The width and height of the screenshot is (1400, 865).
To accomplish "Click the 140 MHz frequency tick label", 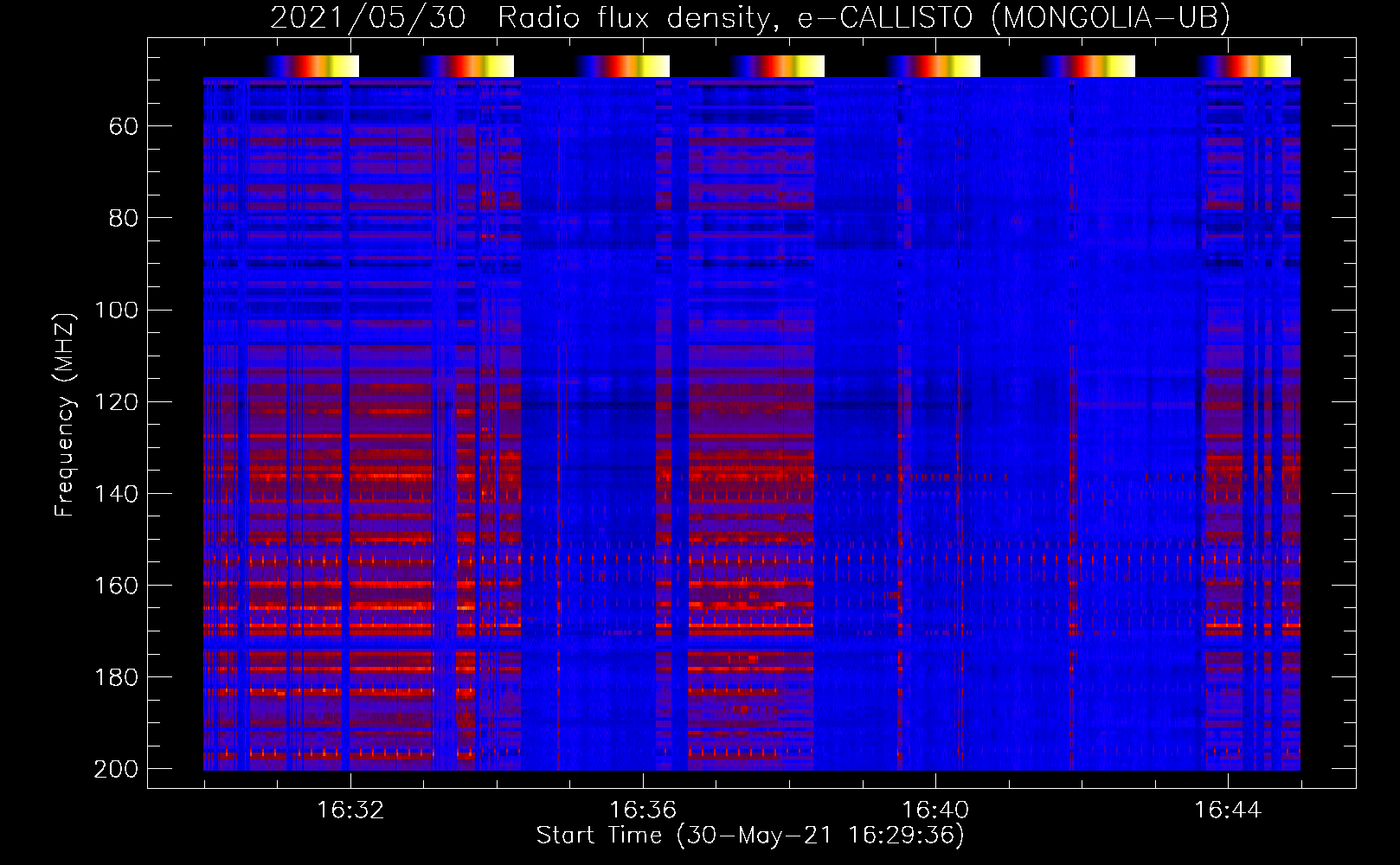I will pos(116,494).
